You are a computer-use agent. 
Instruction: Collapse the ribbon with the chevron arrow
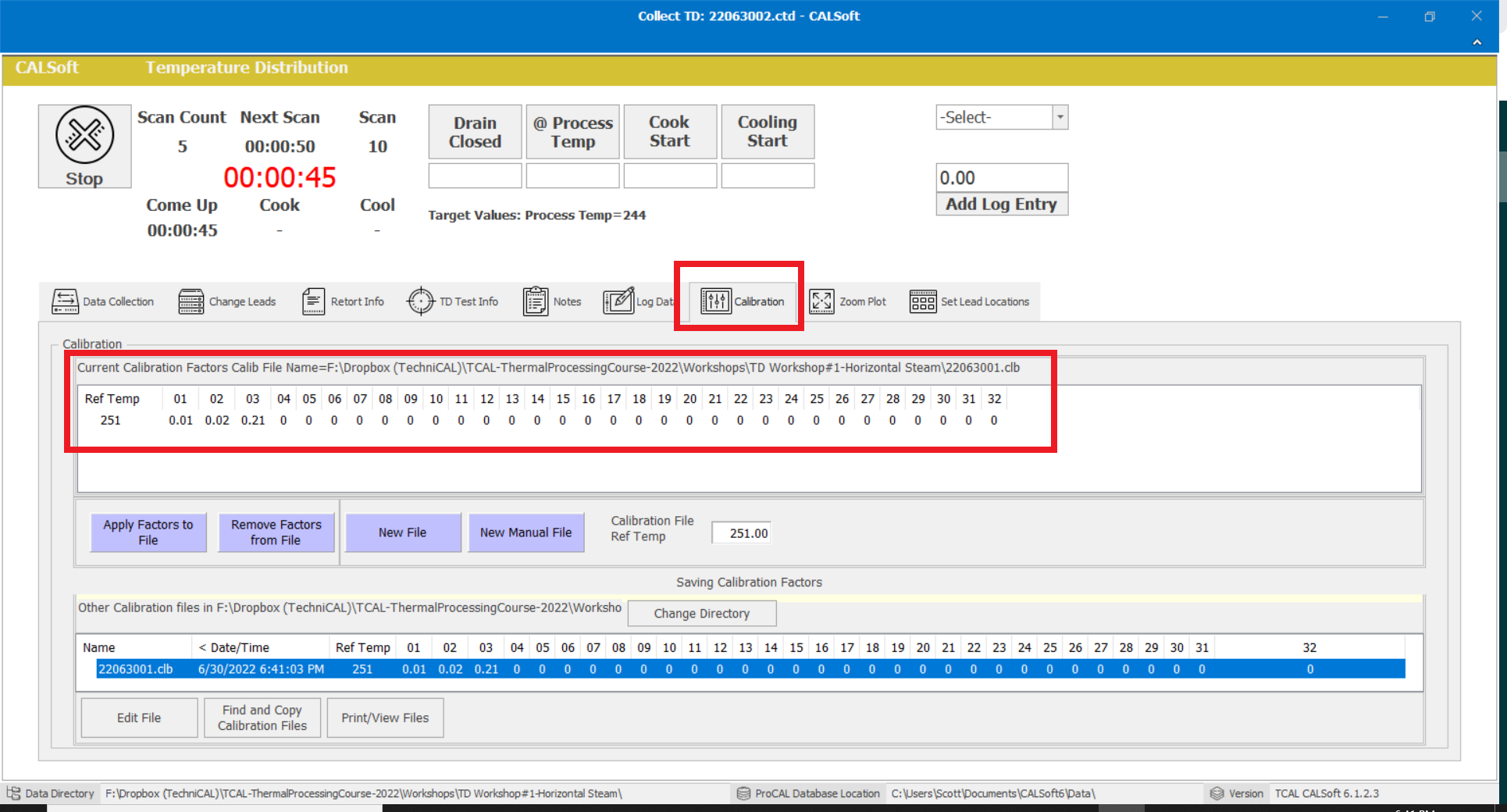tap(1477, 42)
